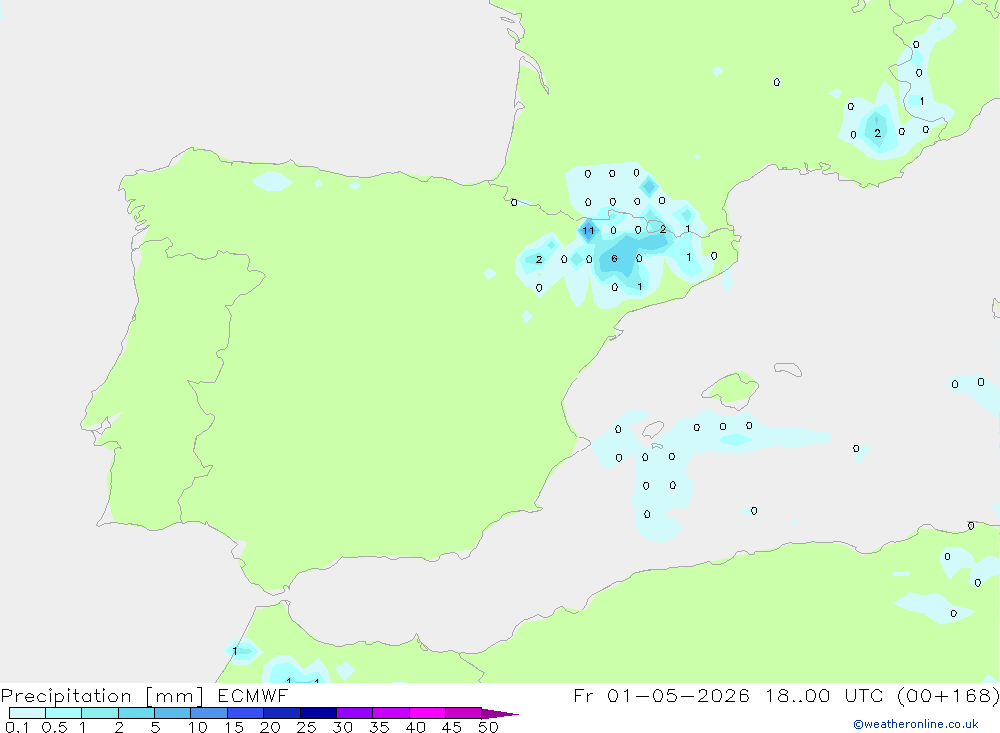This screenshot has width=1000, height=733.
Task: Click the '15' legend label
Action: click(234, 727)
